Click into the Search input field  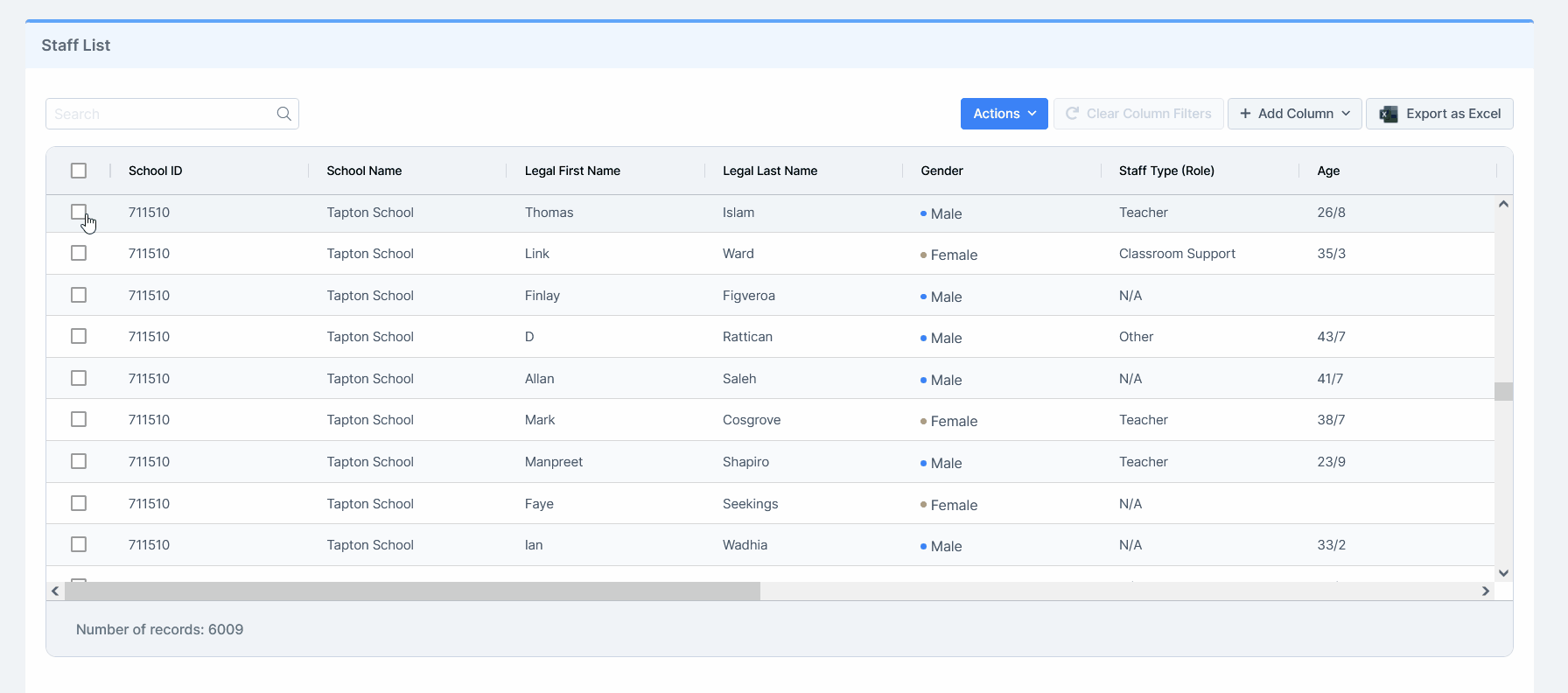(162, 114)
